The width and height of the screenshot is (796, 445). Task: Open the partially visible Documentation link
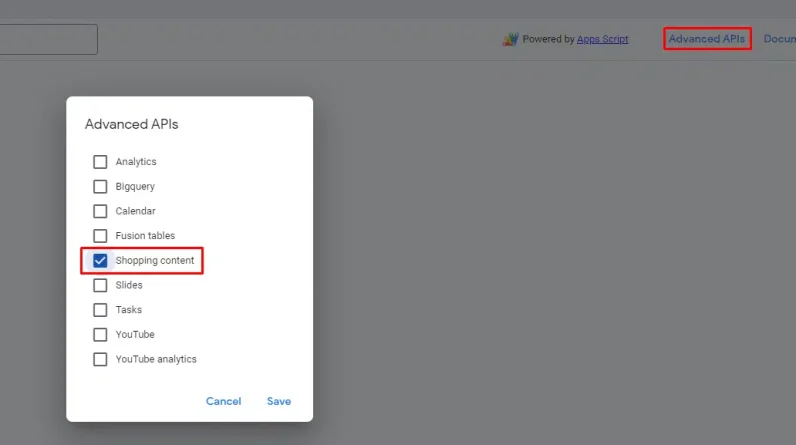779,39
